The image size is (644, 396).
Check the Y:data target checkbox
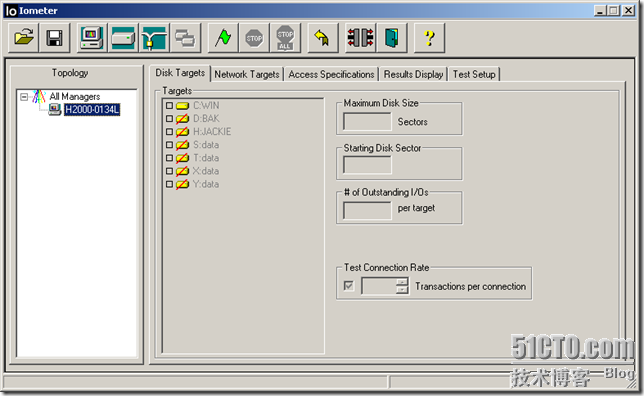coord(169,184)
